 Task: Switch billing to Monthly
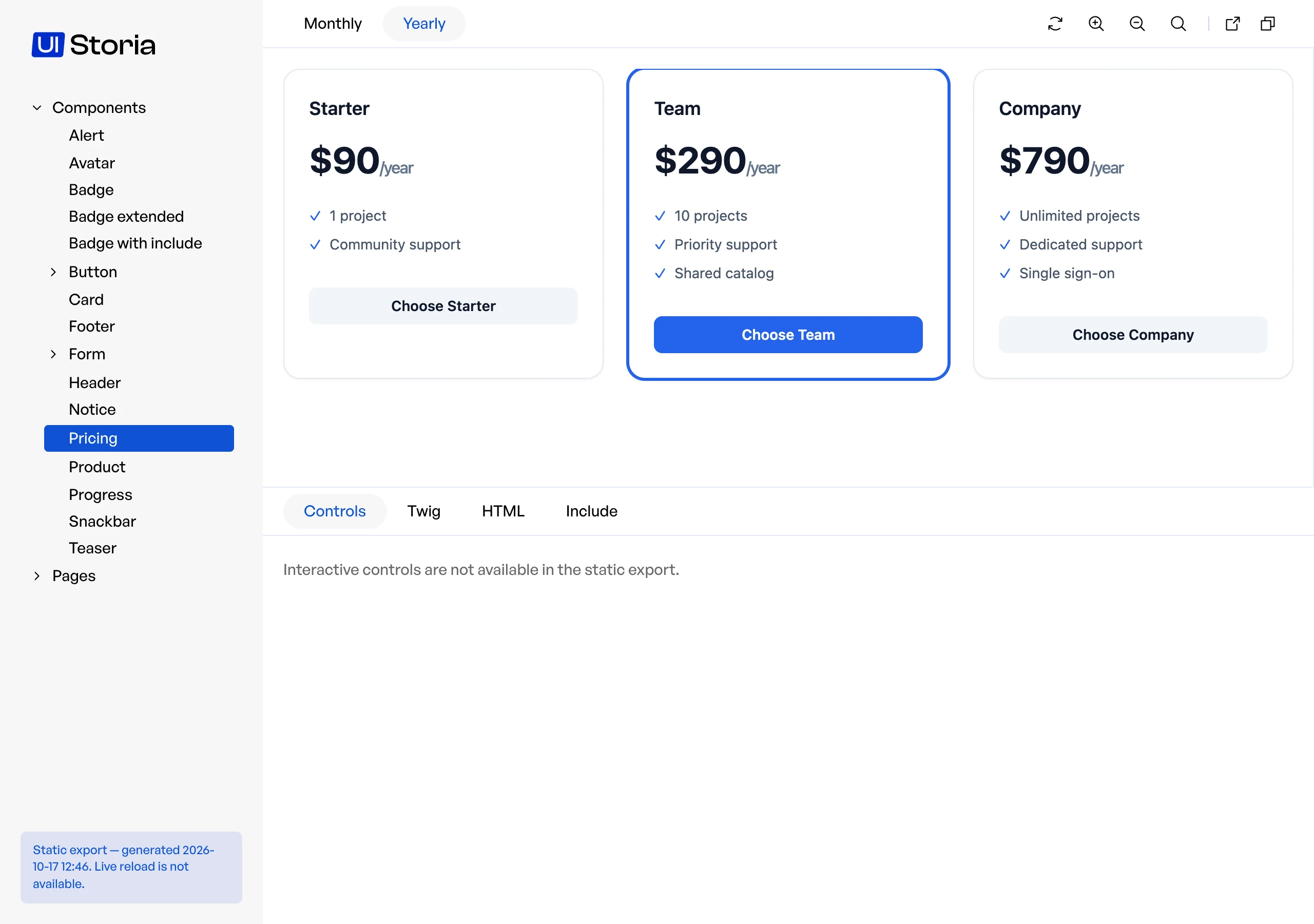pyautogui.click(x=333, y=24)
